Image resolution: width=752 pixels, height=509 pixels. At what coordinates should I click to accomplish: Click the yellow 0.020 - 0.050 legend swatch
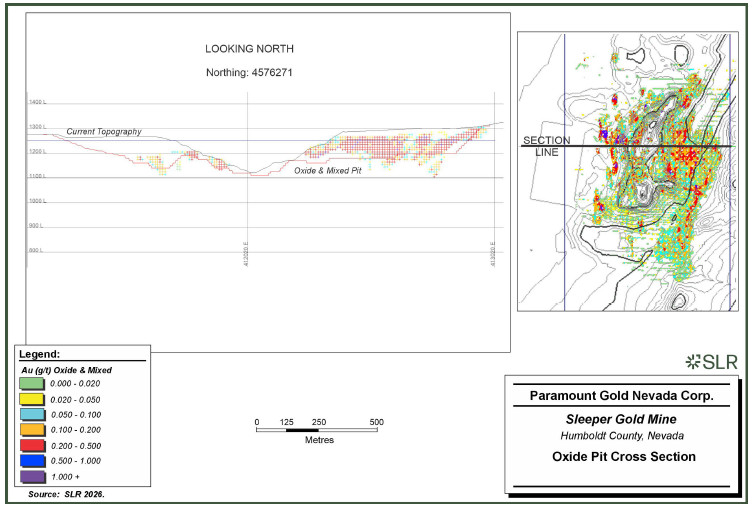32,400
